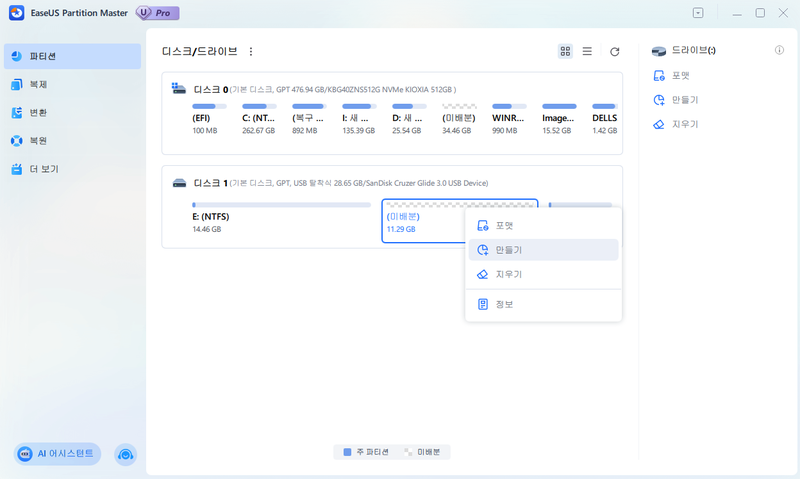
Task: Click 포맷 (Format) in the right panel
Action: point(682,75)
